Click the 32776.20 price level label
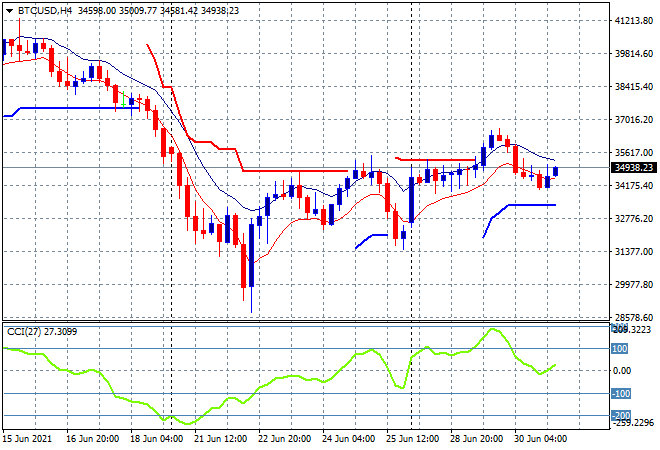Screen dimensions: 660x450 pos(634,218)
